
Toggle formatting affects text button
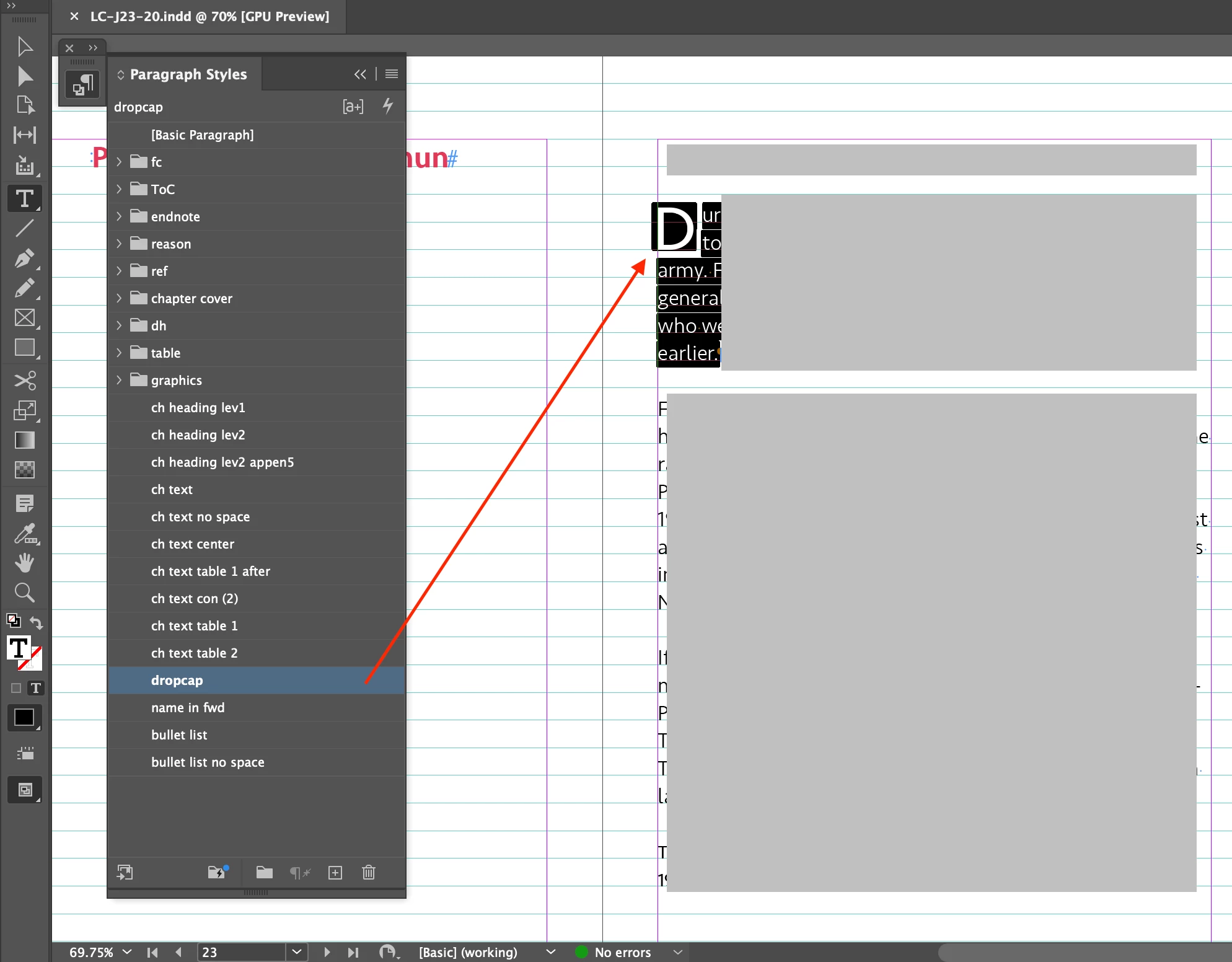pyautogui.click(x=36, y=688)
